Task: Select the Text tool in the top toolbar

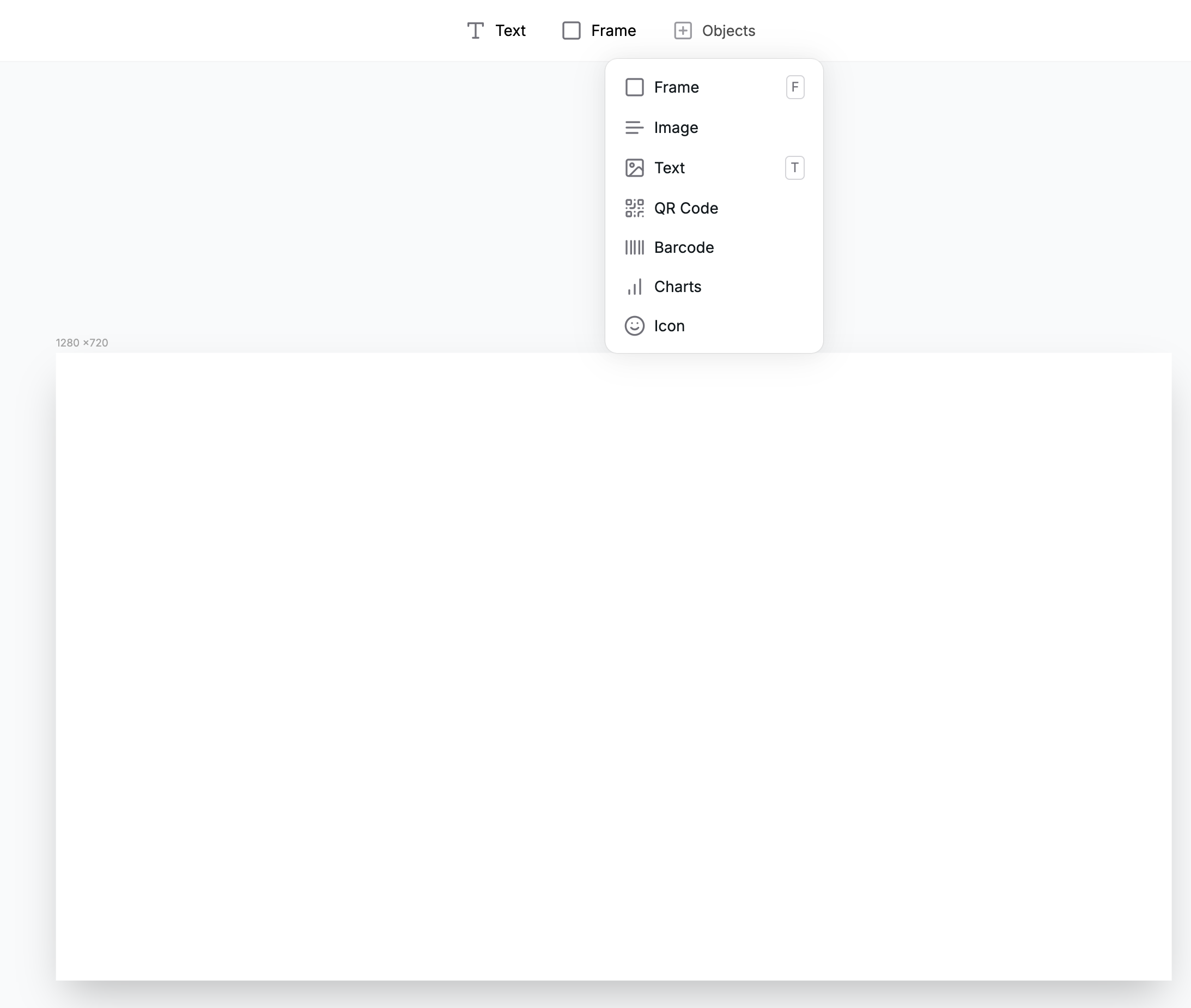Action: tap(495, 31)
